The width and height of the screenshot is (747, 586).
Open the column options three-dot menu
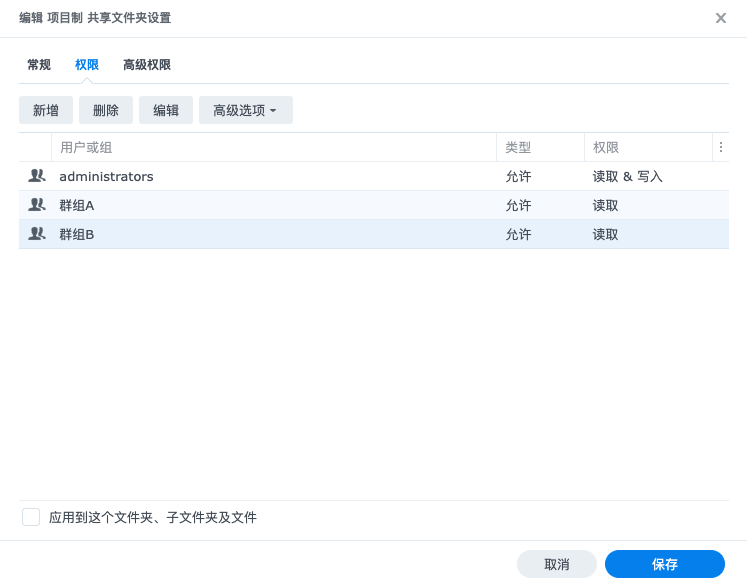[720, 147]
